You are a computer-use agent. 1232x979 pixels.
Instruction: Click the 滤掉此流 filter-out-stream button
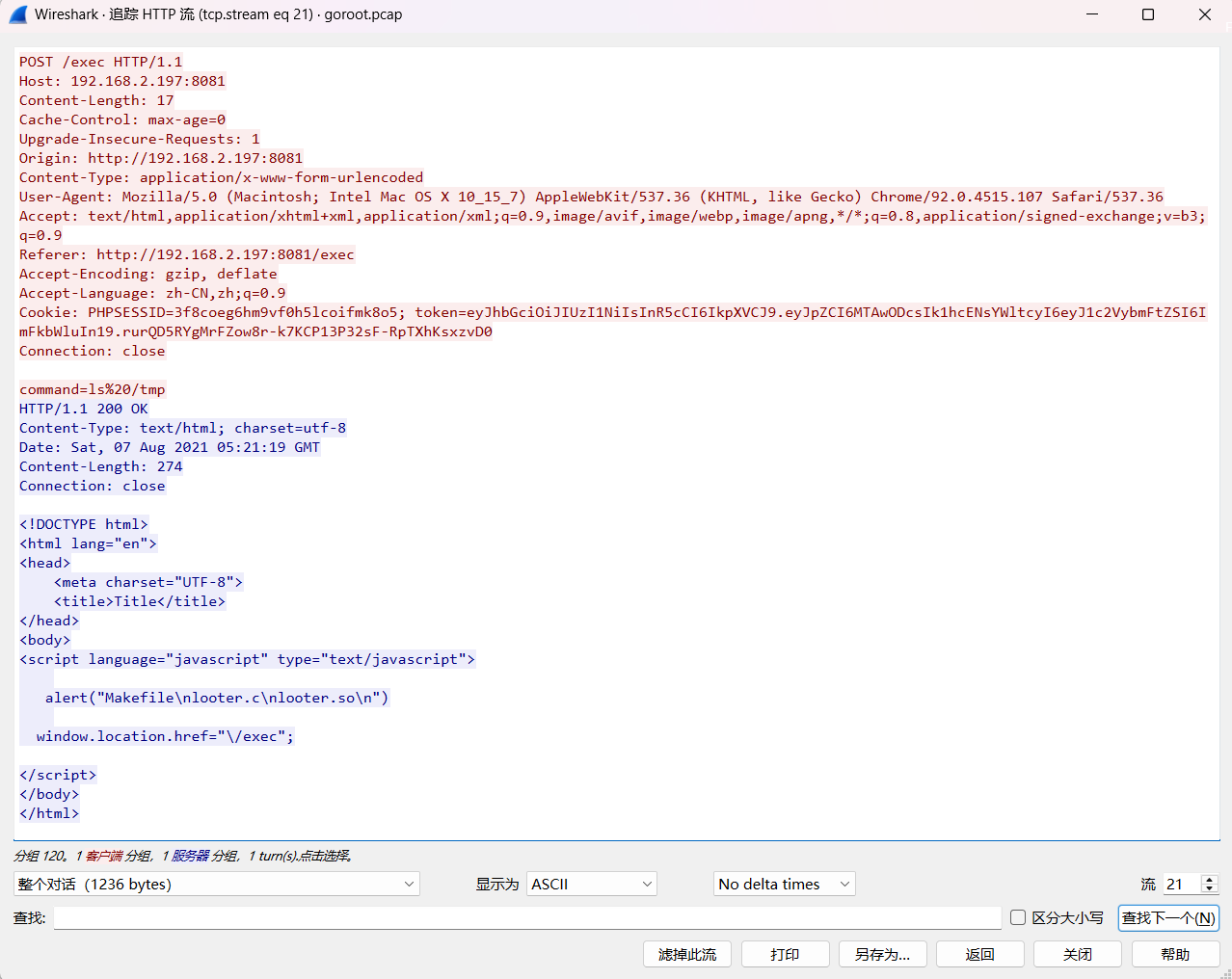(687, 954)
